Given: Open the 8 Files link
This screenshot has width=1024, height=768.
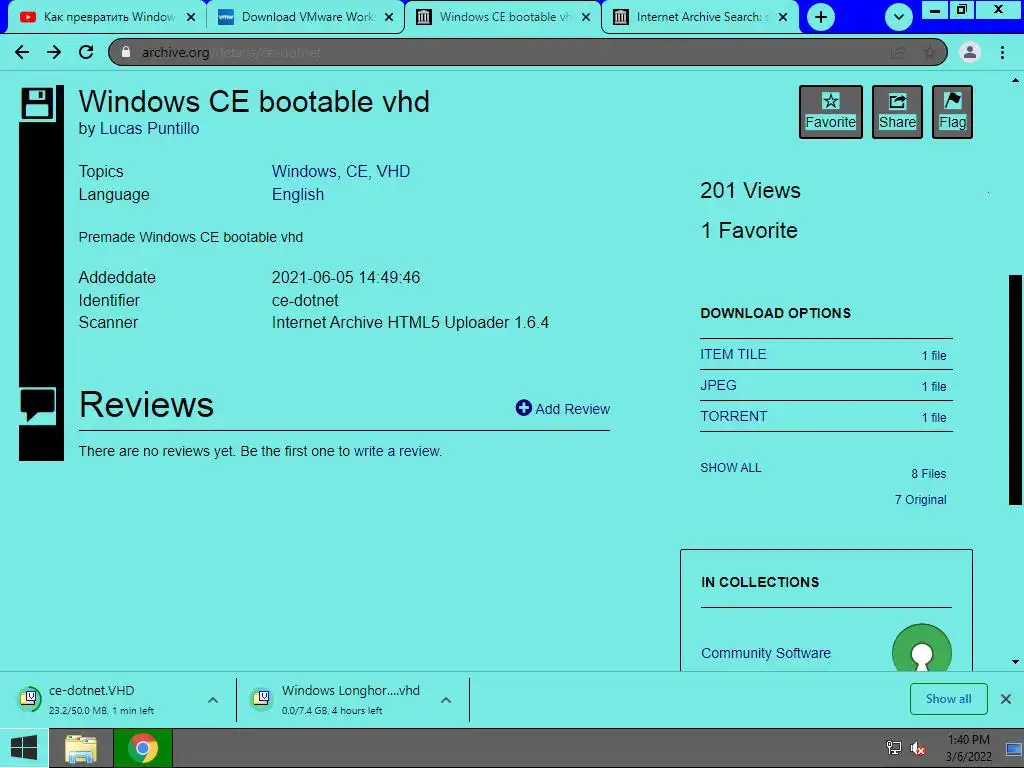Looking at the screenshot, I should [929, 473].
